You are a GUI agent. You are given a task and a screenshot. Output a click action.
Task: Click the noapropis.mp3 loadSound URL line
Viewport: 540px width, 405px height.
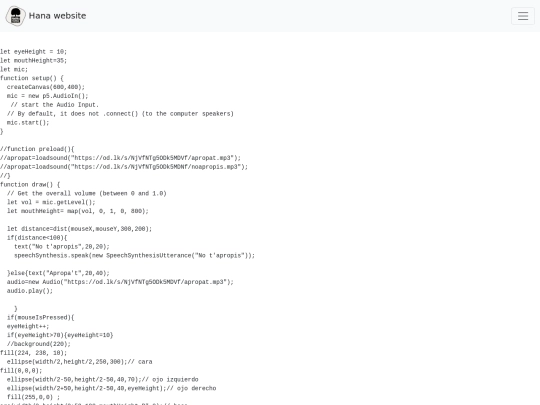pos(124,167)
